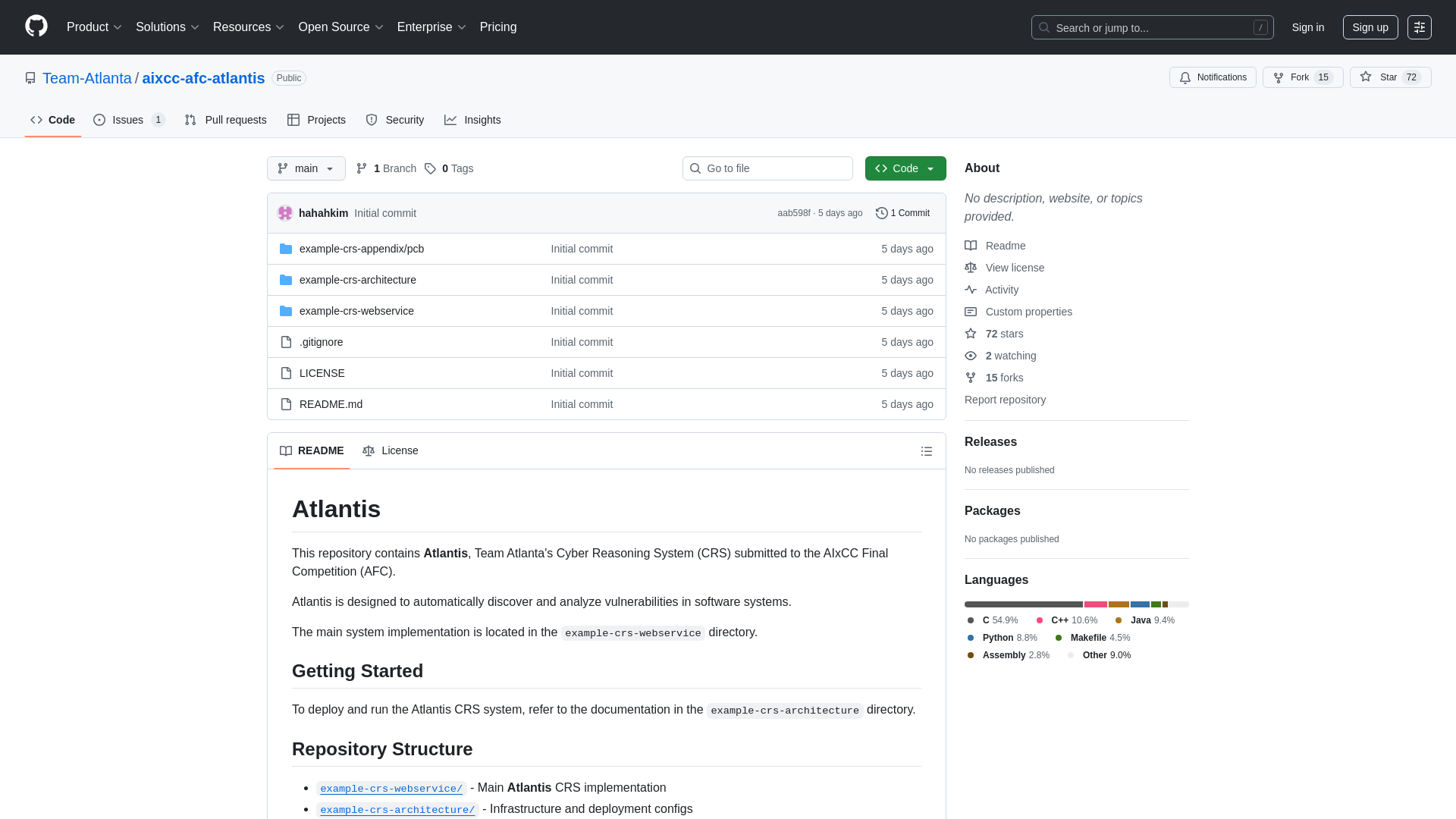Open the README.md file
Image resolution: width=1456 pixels, height=819 pixels.
pos(331,404)
